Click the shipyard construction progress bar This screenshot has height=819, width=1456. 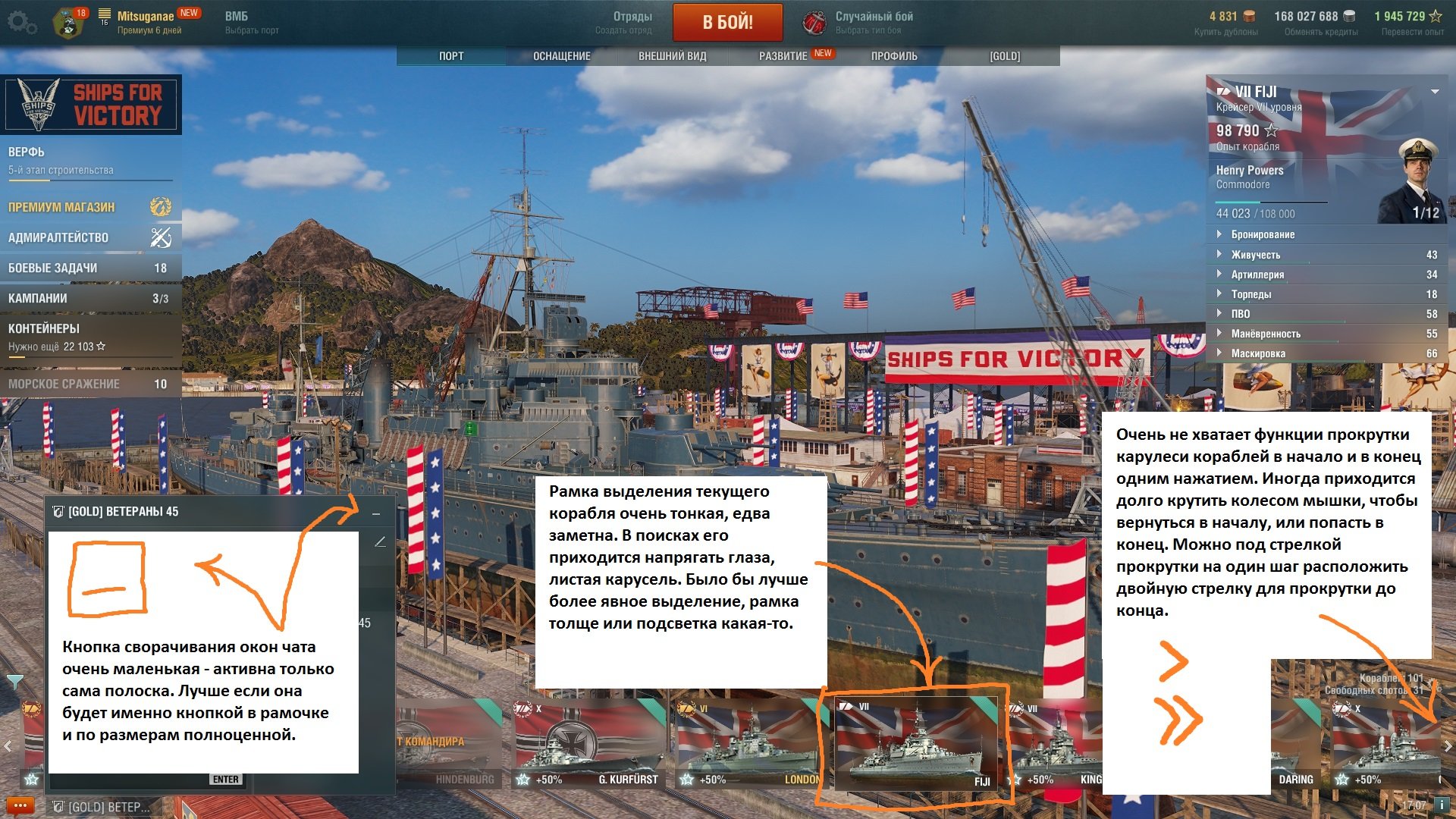tap(90, 180)
